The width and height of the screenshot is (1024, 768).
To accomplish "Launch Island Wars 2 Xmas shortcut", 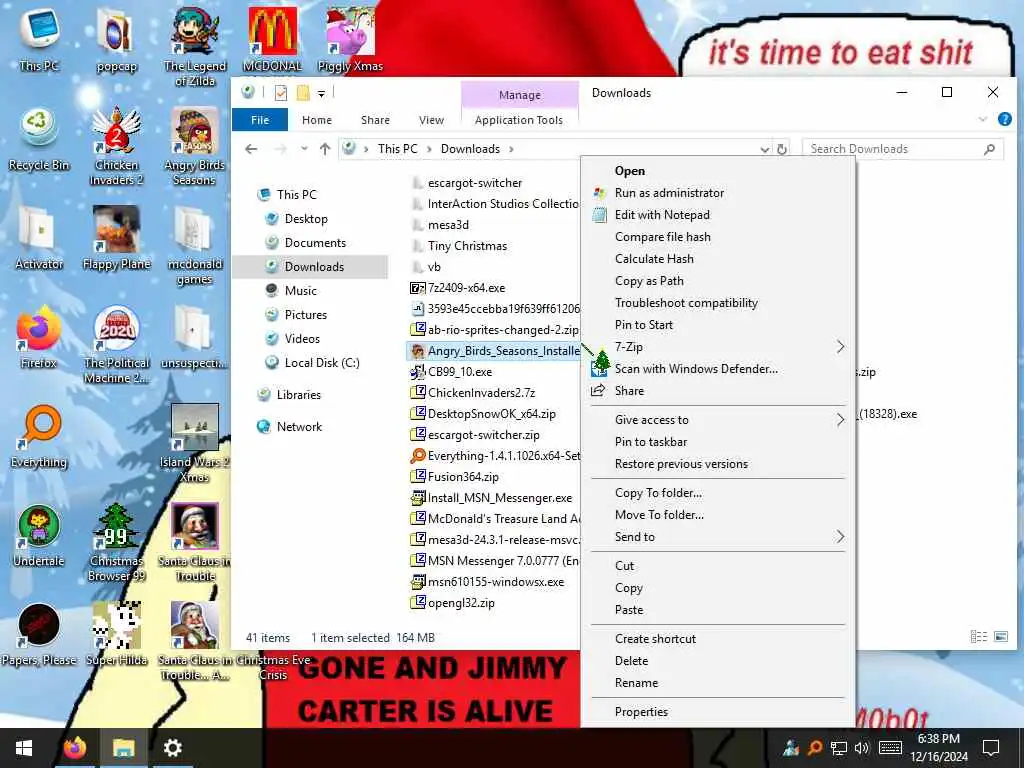I will (195, 444).
